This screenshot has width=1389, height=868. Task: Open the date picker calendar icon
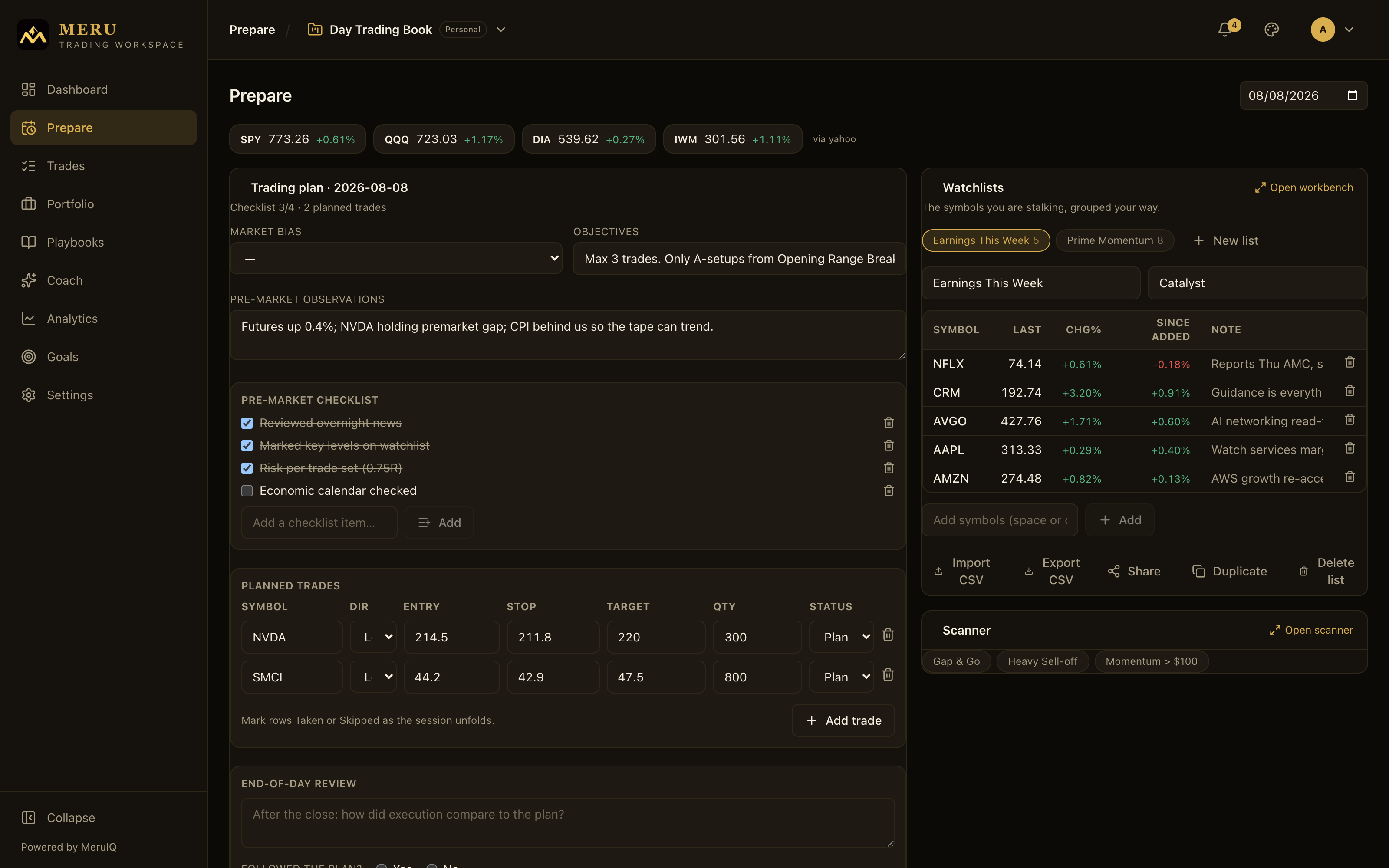tap(1352, 95)
